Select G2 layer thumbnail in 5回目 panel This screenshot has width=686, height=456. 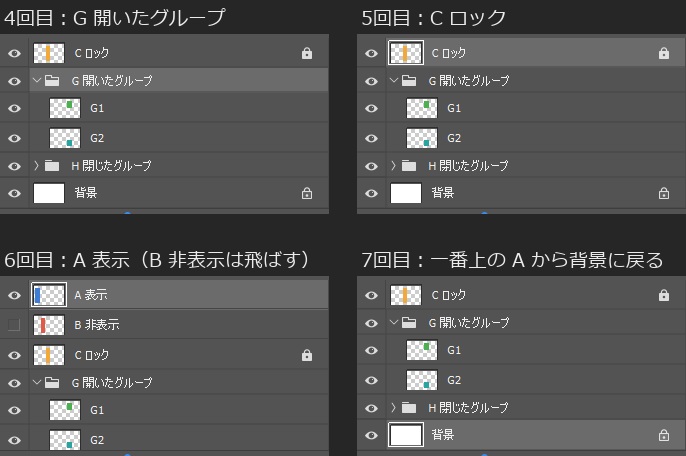click(422, 138)
